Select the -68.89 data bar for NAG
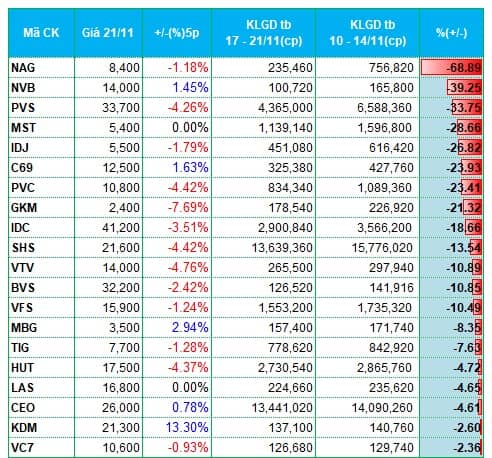 (451, 68)
